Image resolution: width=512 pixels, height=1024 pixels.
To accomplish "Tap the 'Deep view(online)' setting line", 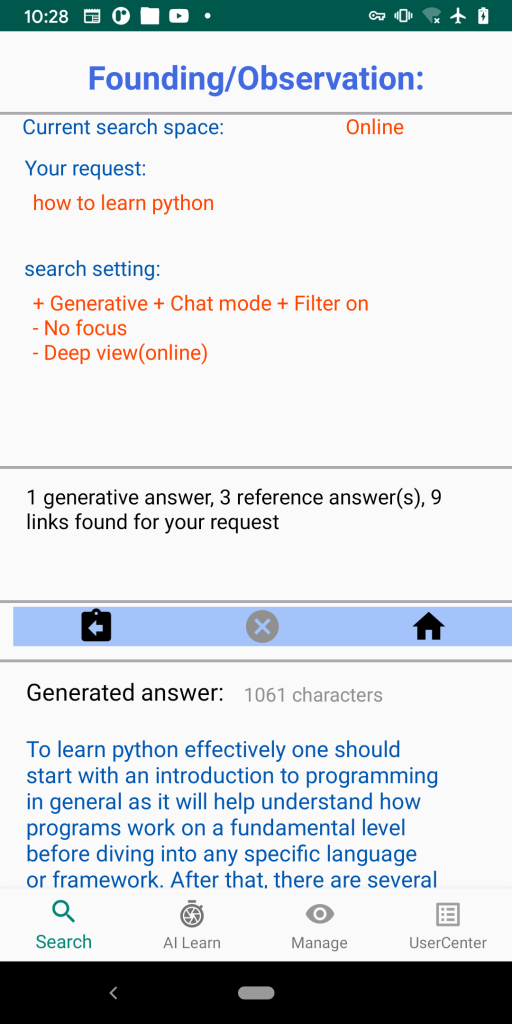I will click(120, 353).
